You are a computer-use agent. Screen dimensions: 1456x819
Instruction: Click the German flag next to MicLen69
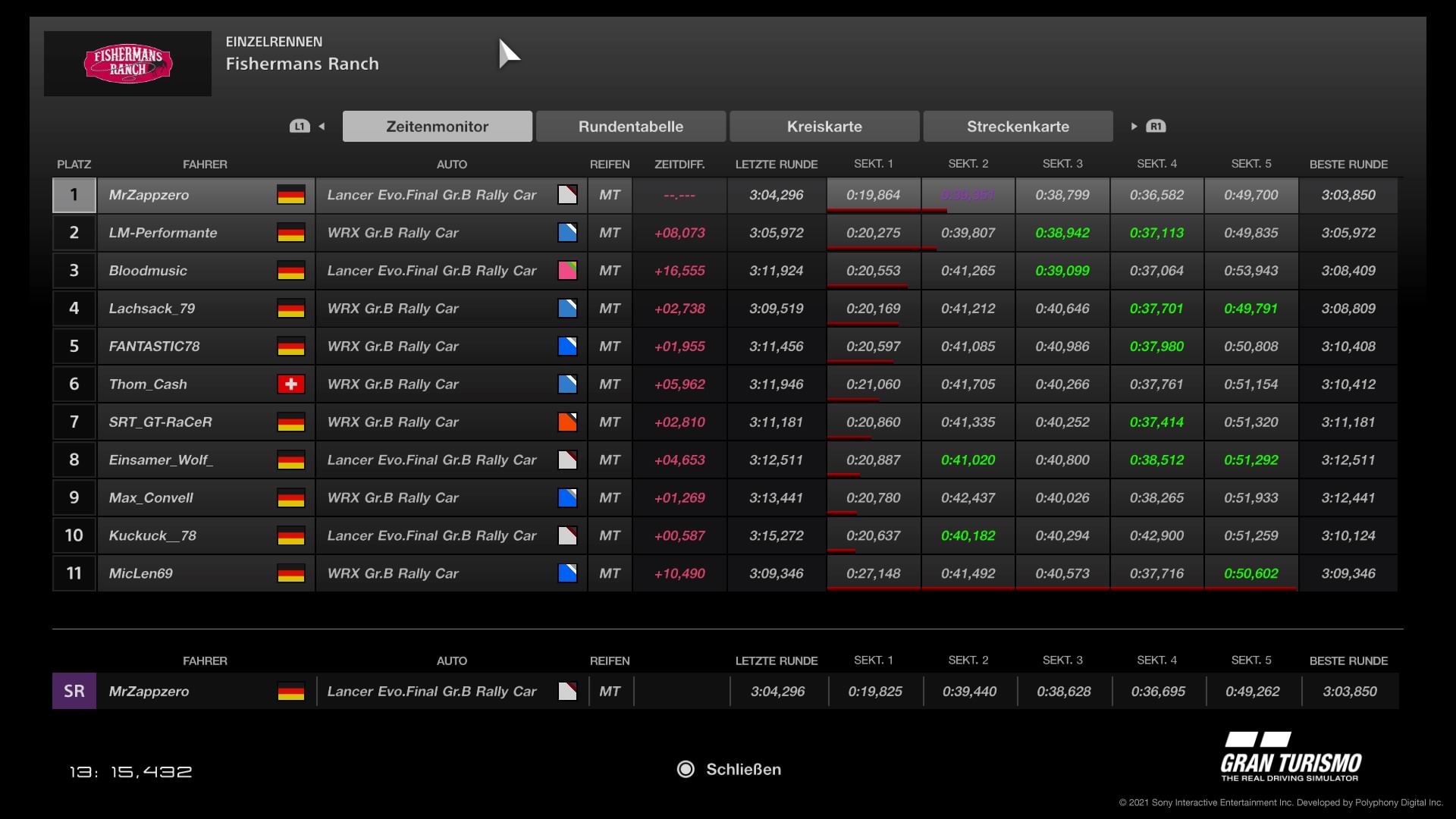290,574
